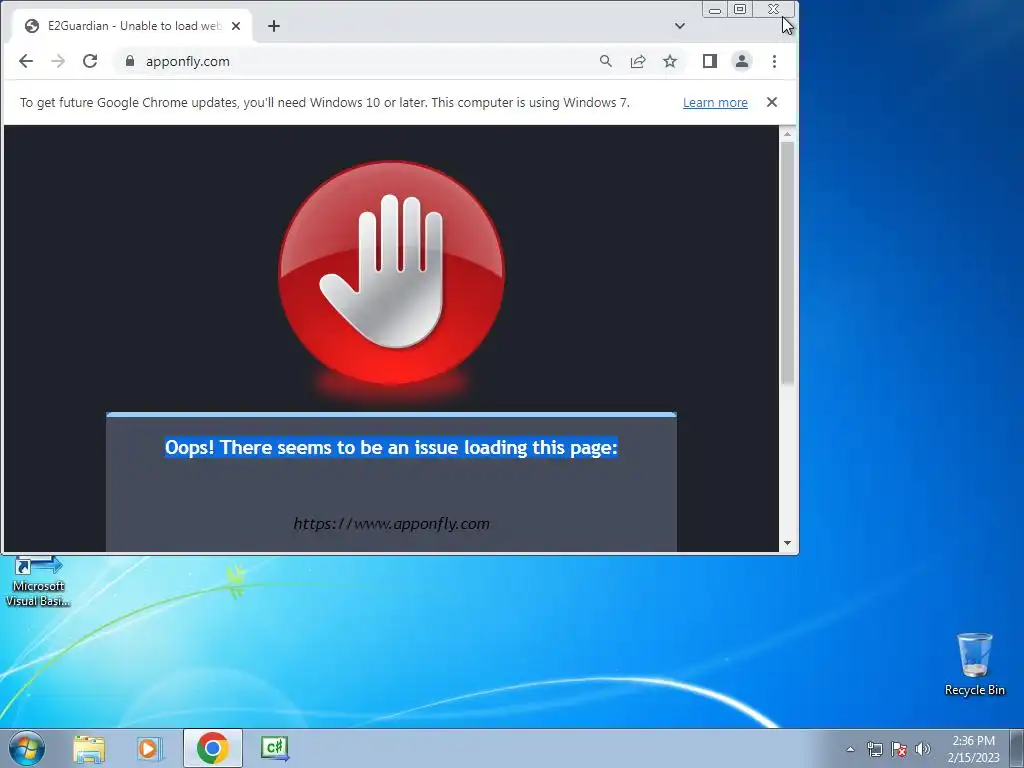Click the Oops issue loading page heading
Screen dimensions: 1024x768
(391, 447)
